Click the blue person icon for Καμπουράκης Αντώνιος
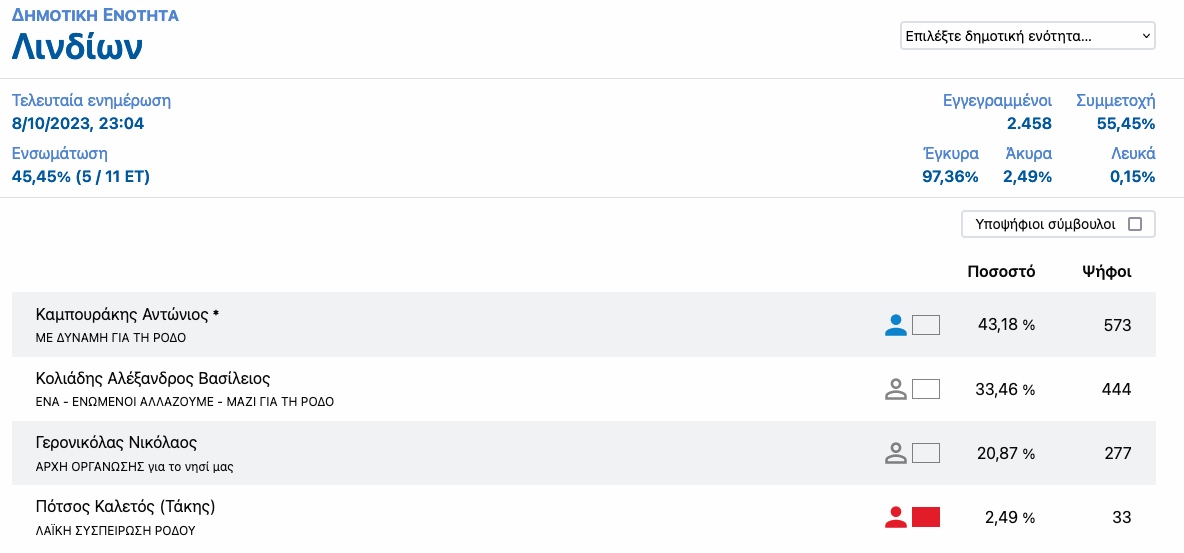The width and height of the screenshot is (1184, 553). point(896,326)
